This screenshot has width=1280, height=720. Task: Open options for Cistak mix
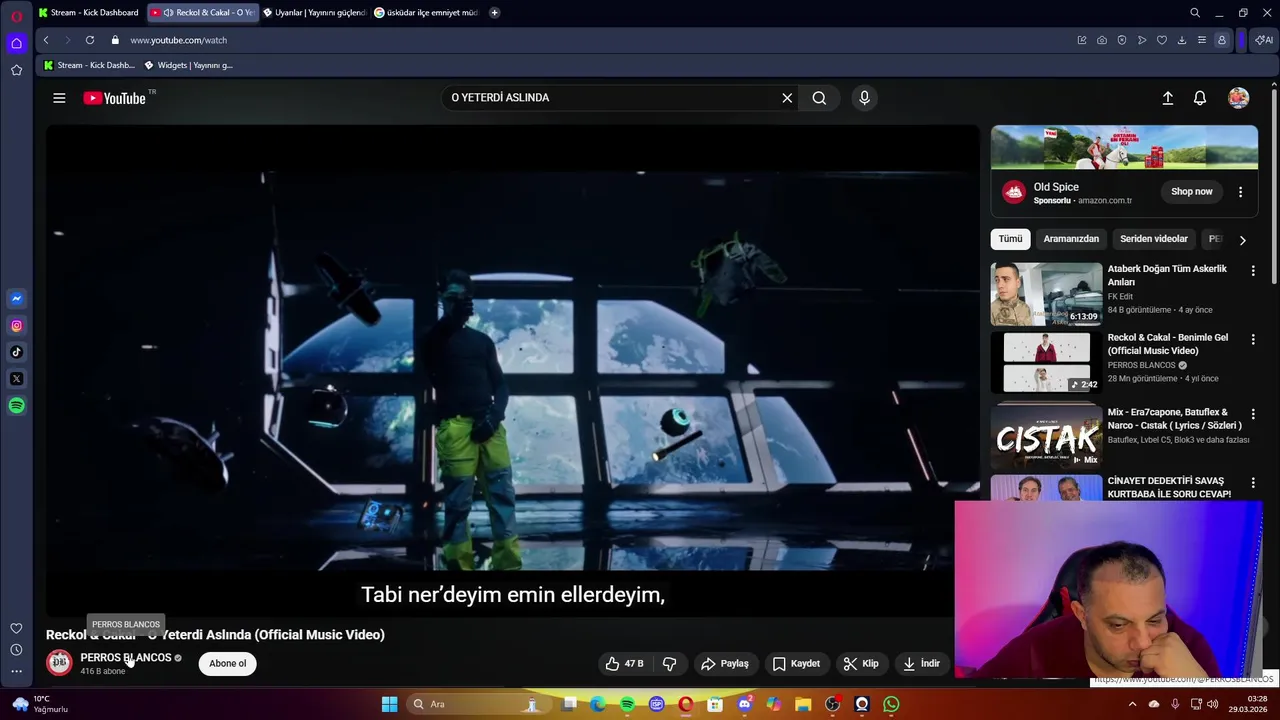tap(1252, 414)
